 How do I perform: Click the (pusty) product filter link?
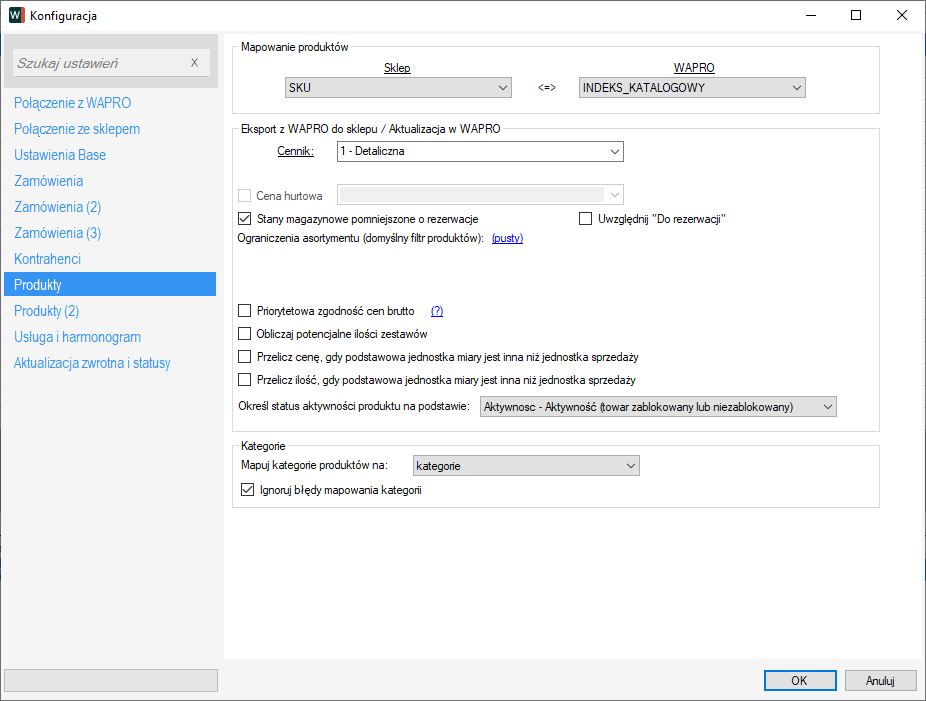[507, 239]
